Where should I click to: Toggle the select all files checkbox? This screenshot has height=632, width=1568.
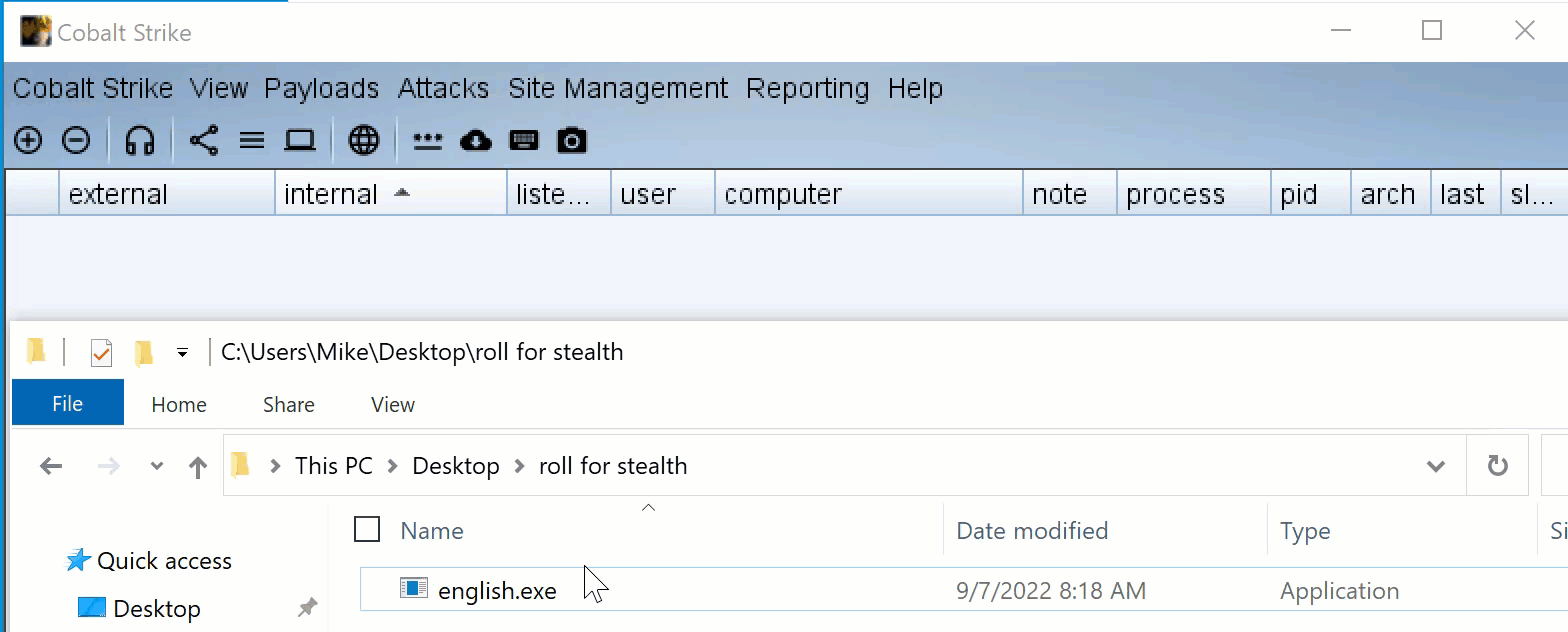(367, 529)
